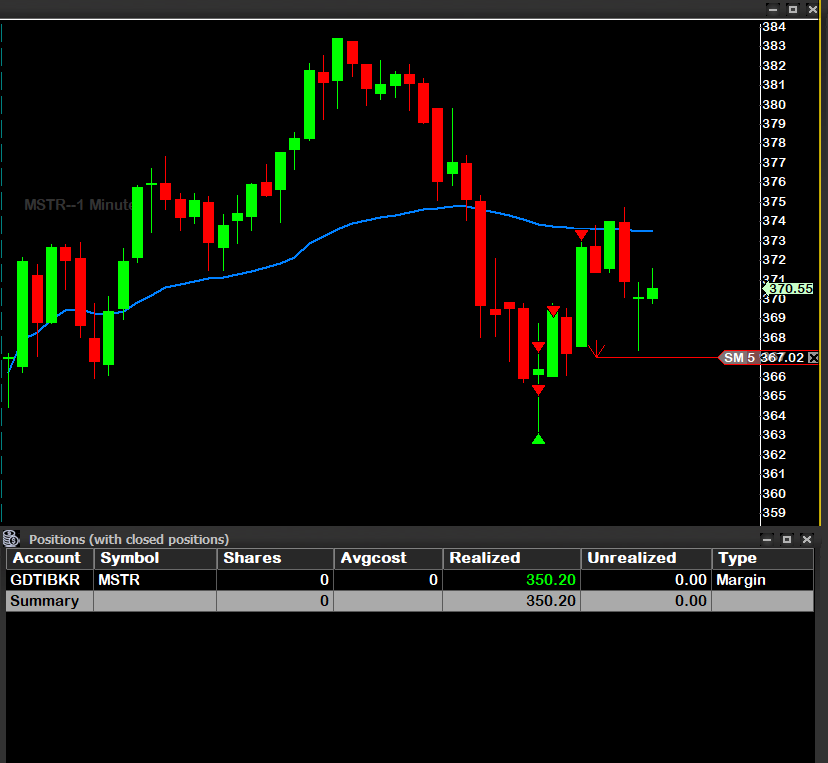This screenshot has height=763, width=828.
Task: Click the 375 price axis label
Action: (x=774, y=201)
